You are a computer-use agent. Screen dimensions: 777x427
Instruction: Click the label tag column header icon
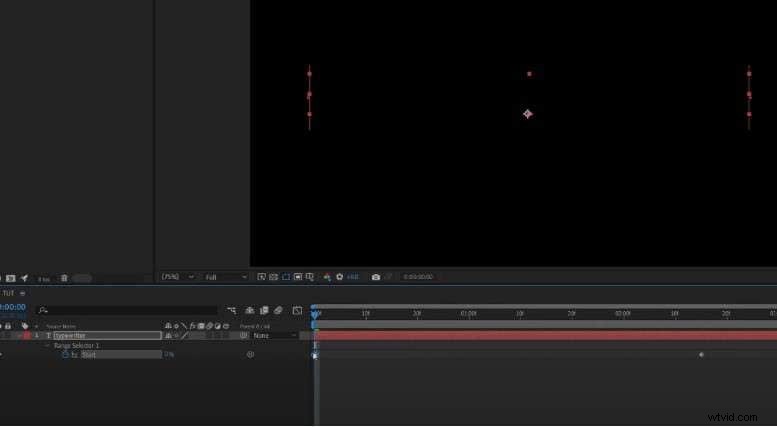(25, 326)
